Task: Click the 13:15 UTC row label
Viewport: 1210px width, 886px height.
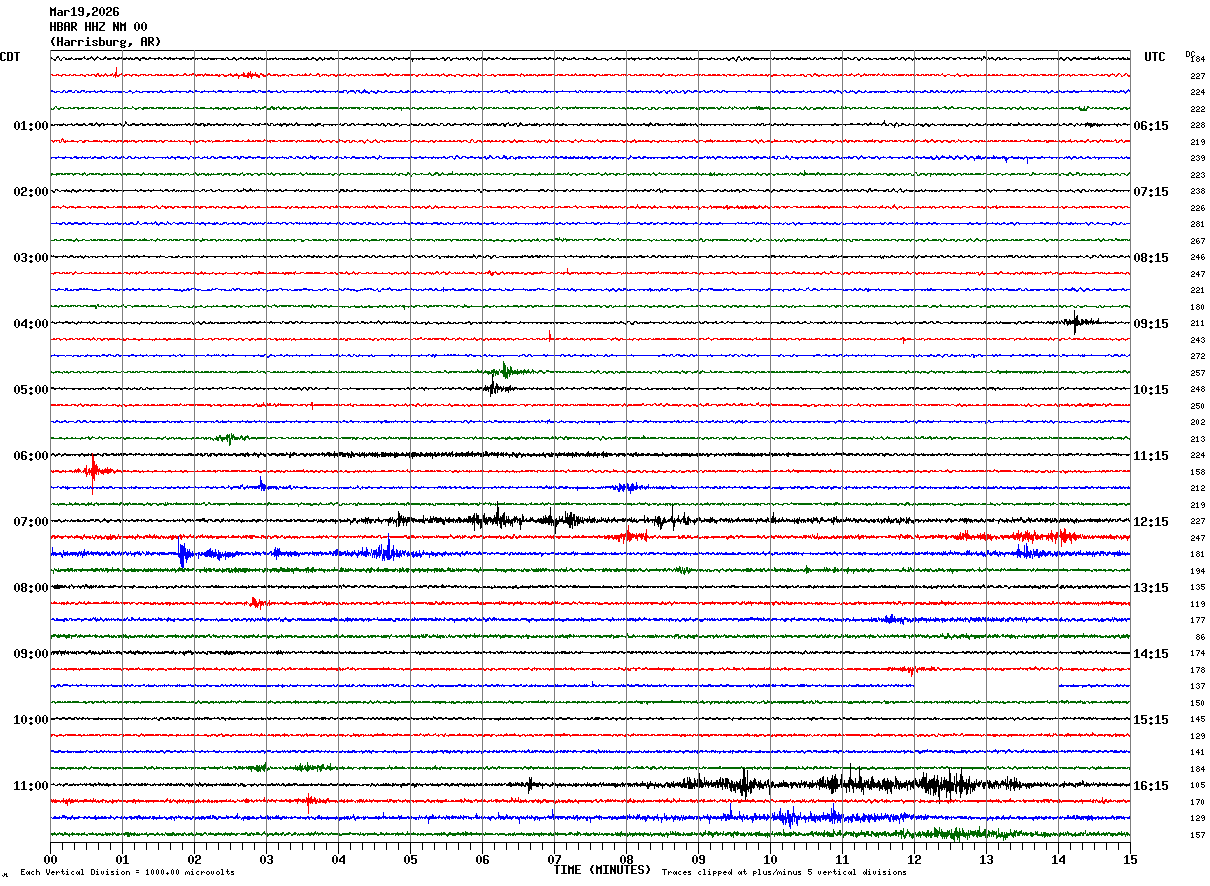Action: (x=1151, y=588)
